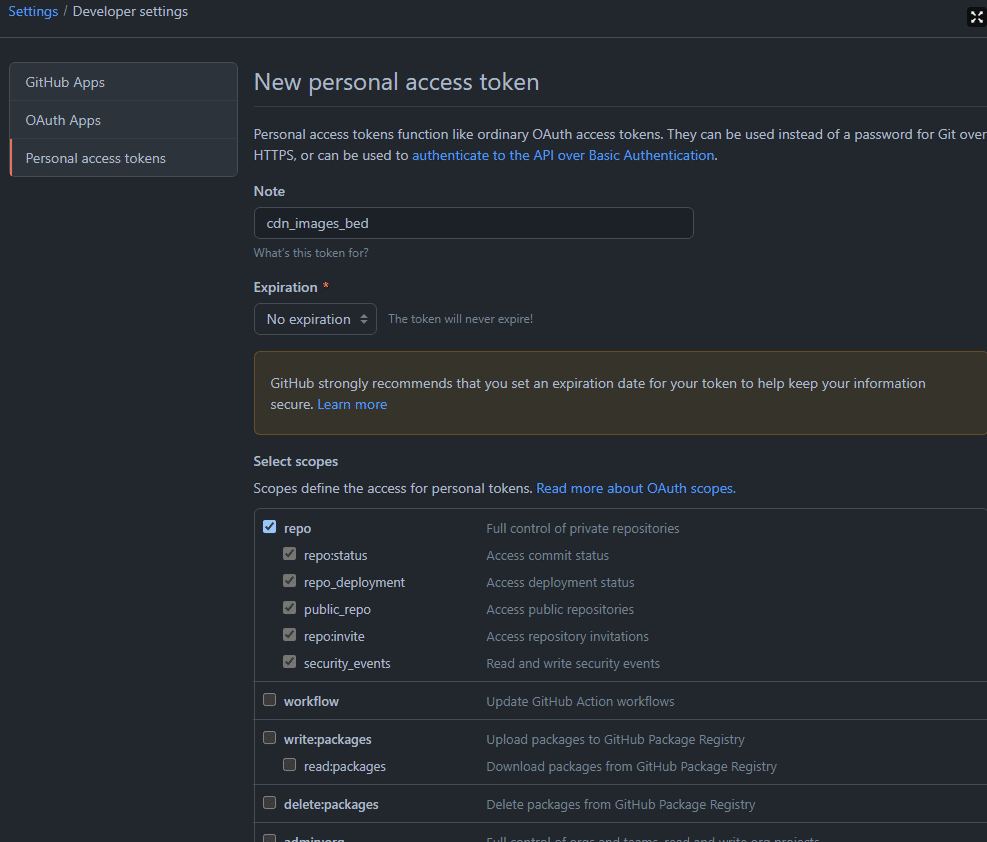Open the OAuth Apps sidebar item
987x842 pixels.
(123, 120)
